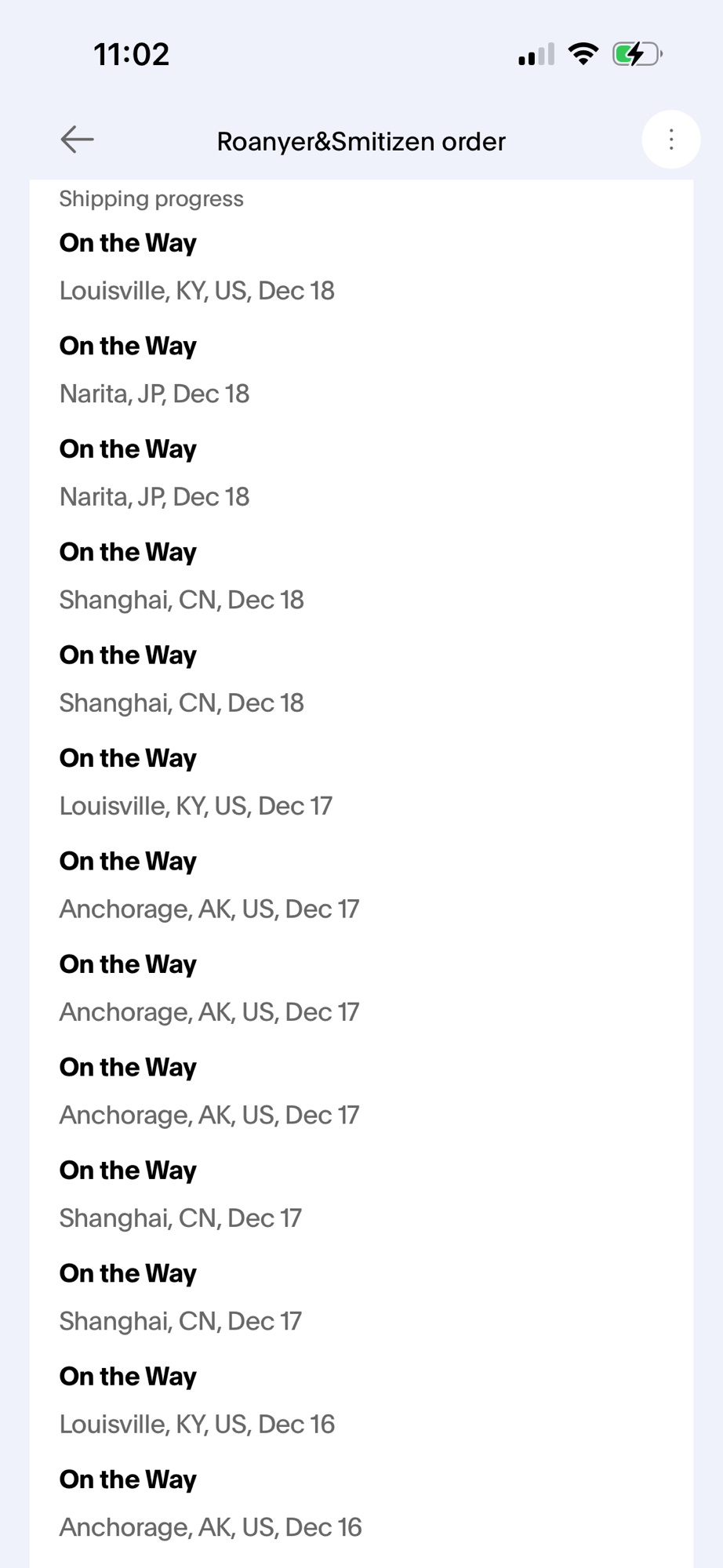Viewport: 723px width, 1568px height.
Task: Tap the first Anchorage, AK, US, Dec 17 entry
Action: tap(209, 909)
